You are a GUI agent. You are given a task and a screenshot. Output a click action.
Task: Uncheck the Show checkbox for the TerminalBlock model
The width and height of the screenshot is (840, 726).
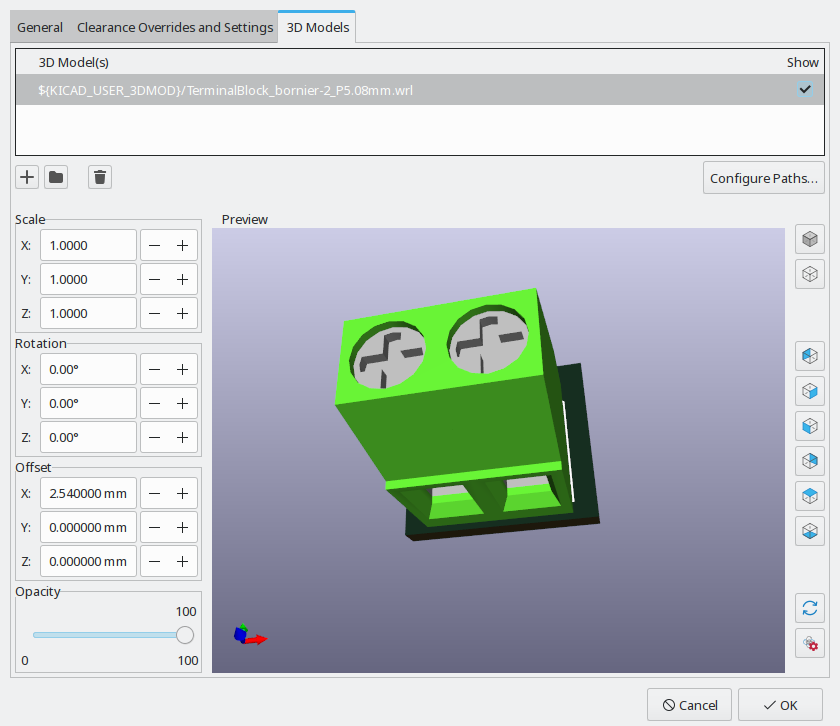point(805,89)
